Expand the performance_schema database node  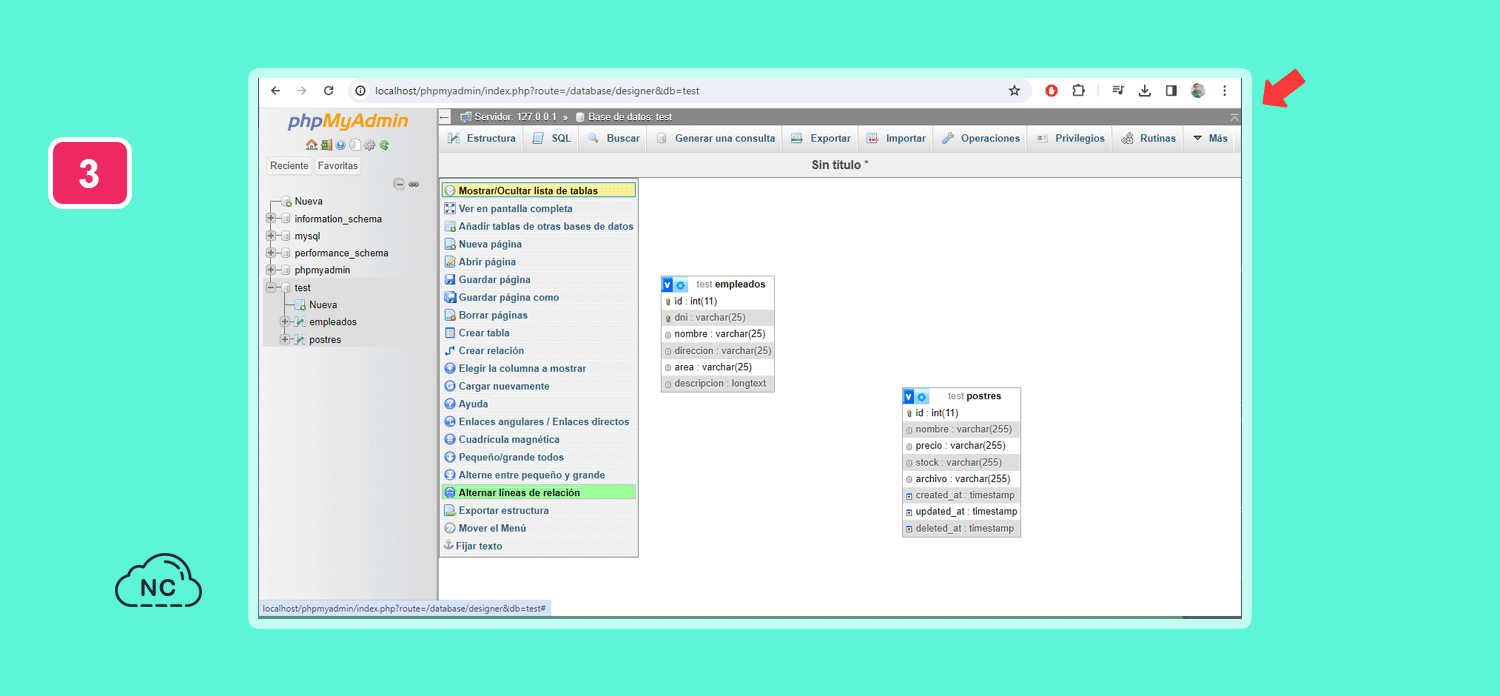271,253
